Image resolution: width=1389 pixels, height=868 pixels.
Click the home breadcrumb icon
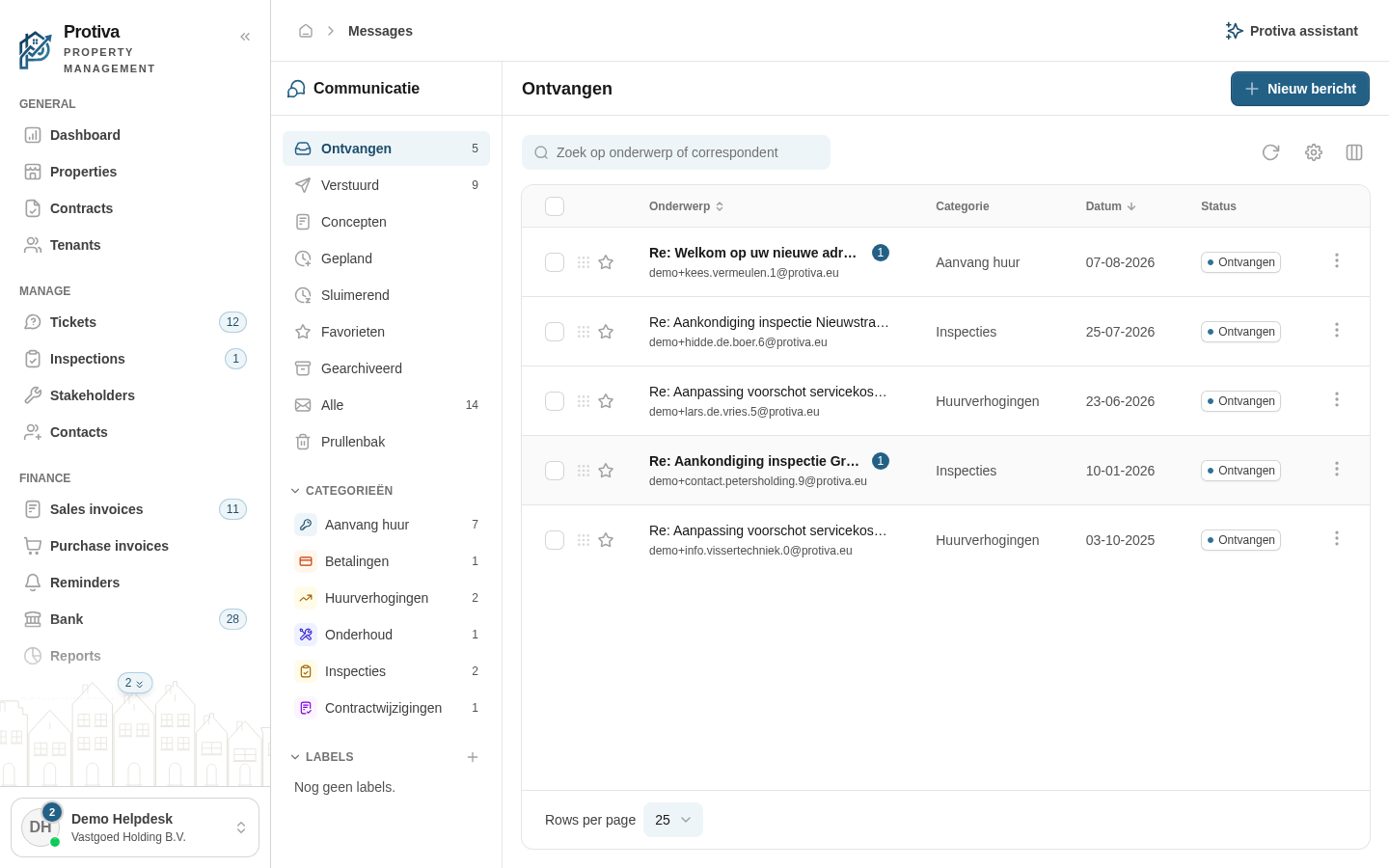click(306, 31)
